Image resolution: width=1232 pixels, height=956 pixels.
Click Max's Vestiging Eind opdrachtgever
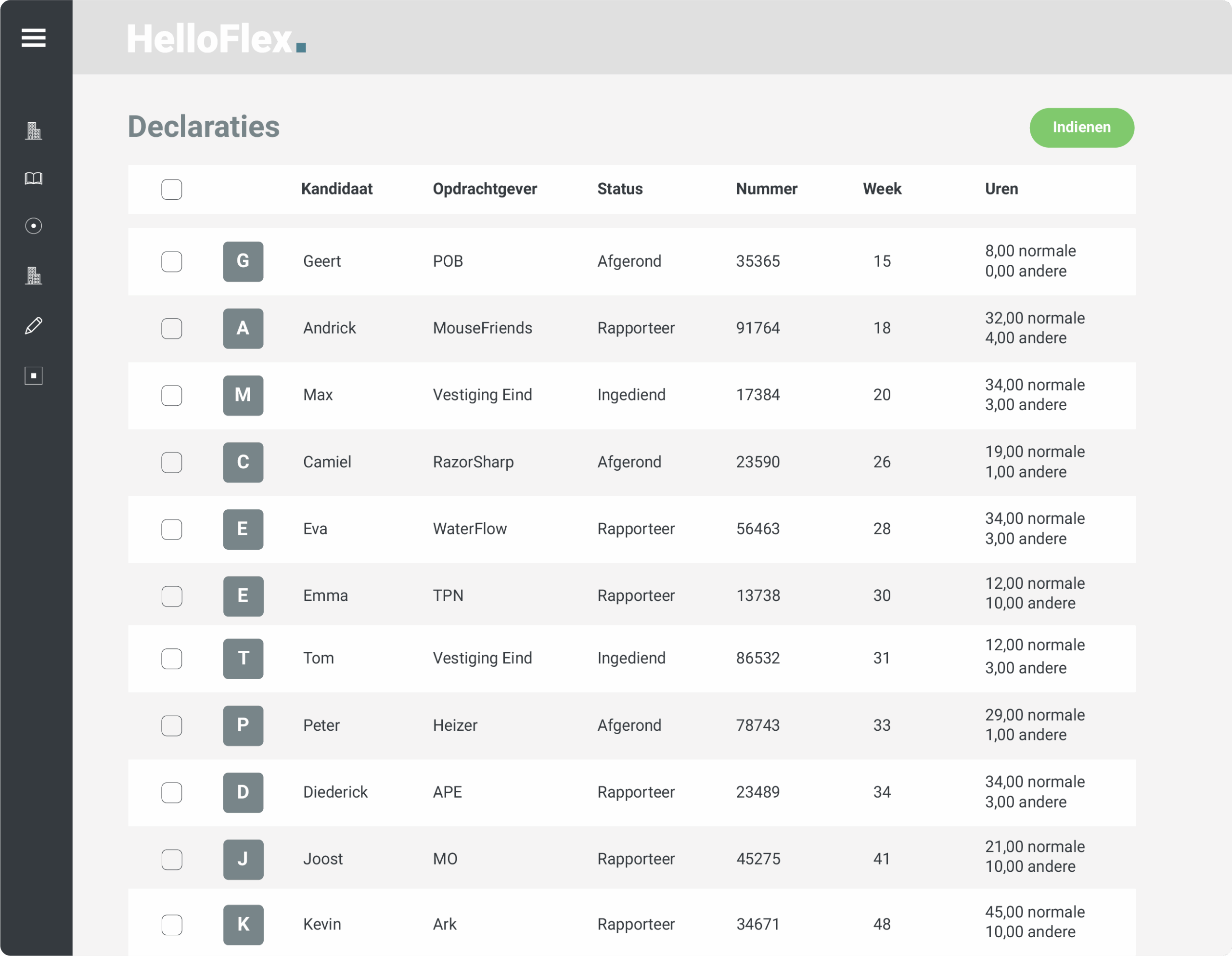point(482,395)
